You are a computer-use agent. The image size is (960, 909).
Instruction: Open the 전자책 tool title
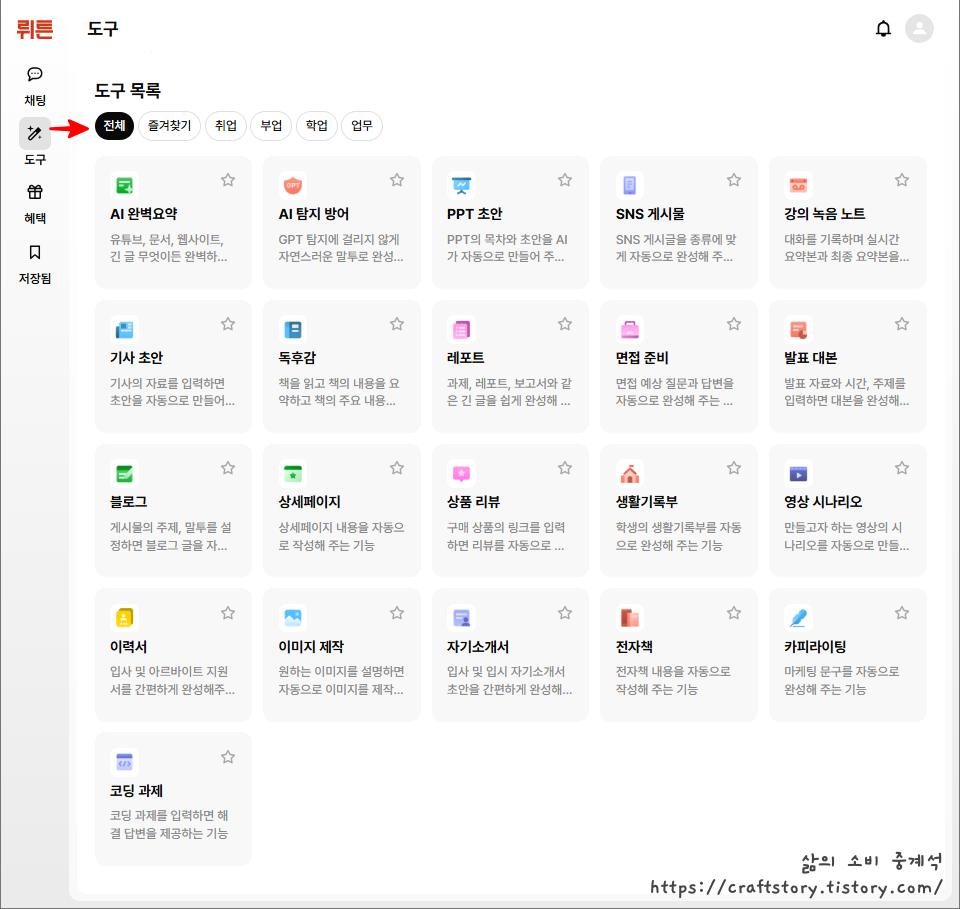tap(634, 646)
